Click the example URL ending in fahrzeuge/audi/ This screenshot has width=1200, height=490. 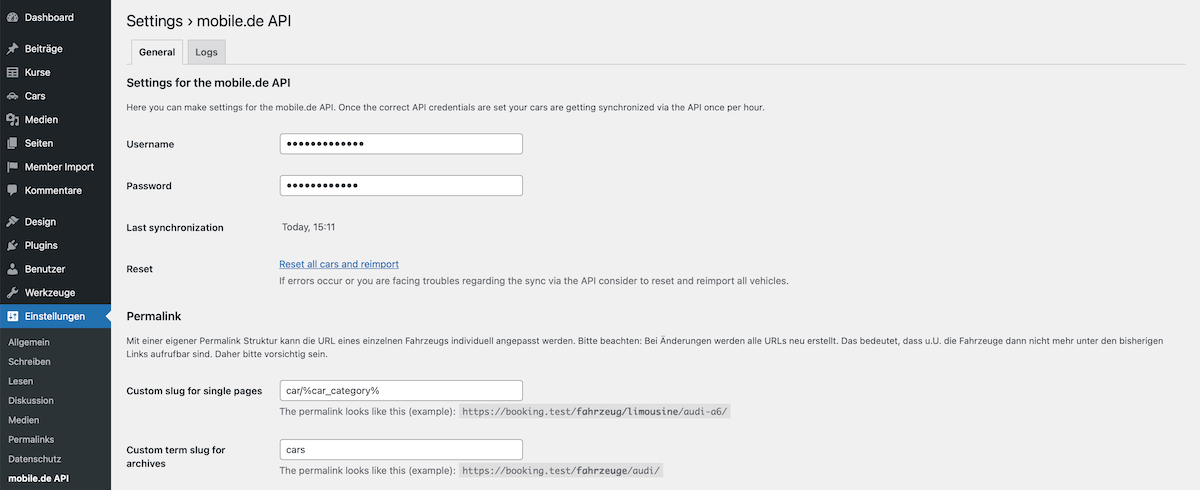click(x=562, y=470)
